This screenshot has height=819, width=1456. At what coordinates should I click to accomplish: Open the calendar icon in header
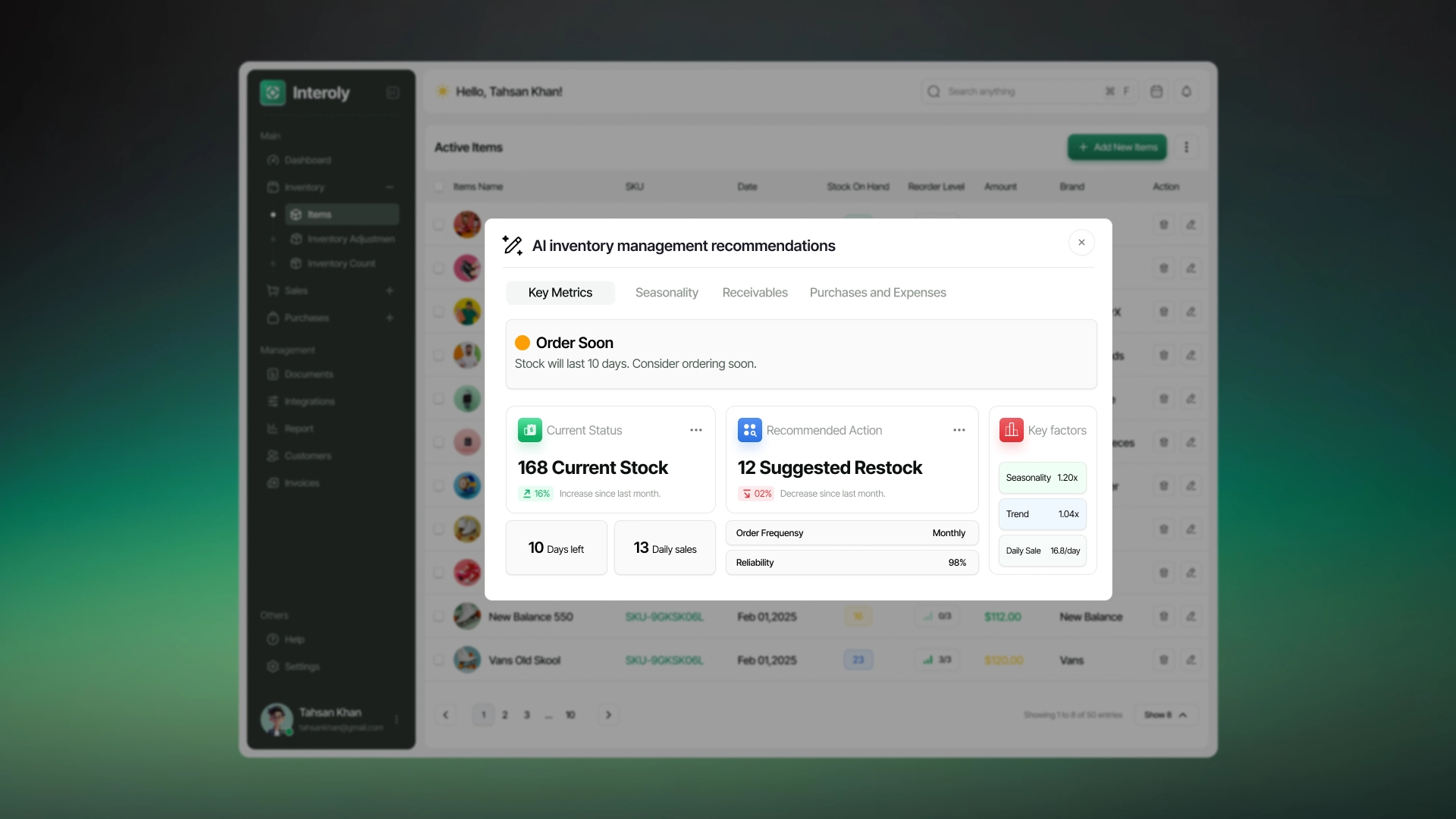tap(1156, 92)
